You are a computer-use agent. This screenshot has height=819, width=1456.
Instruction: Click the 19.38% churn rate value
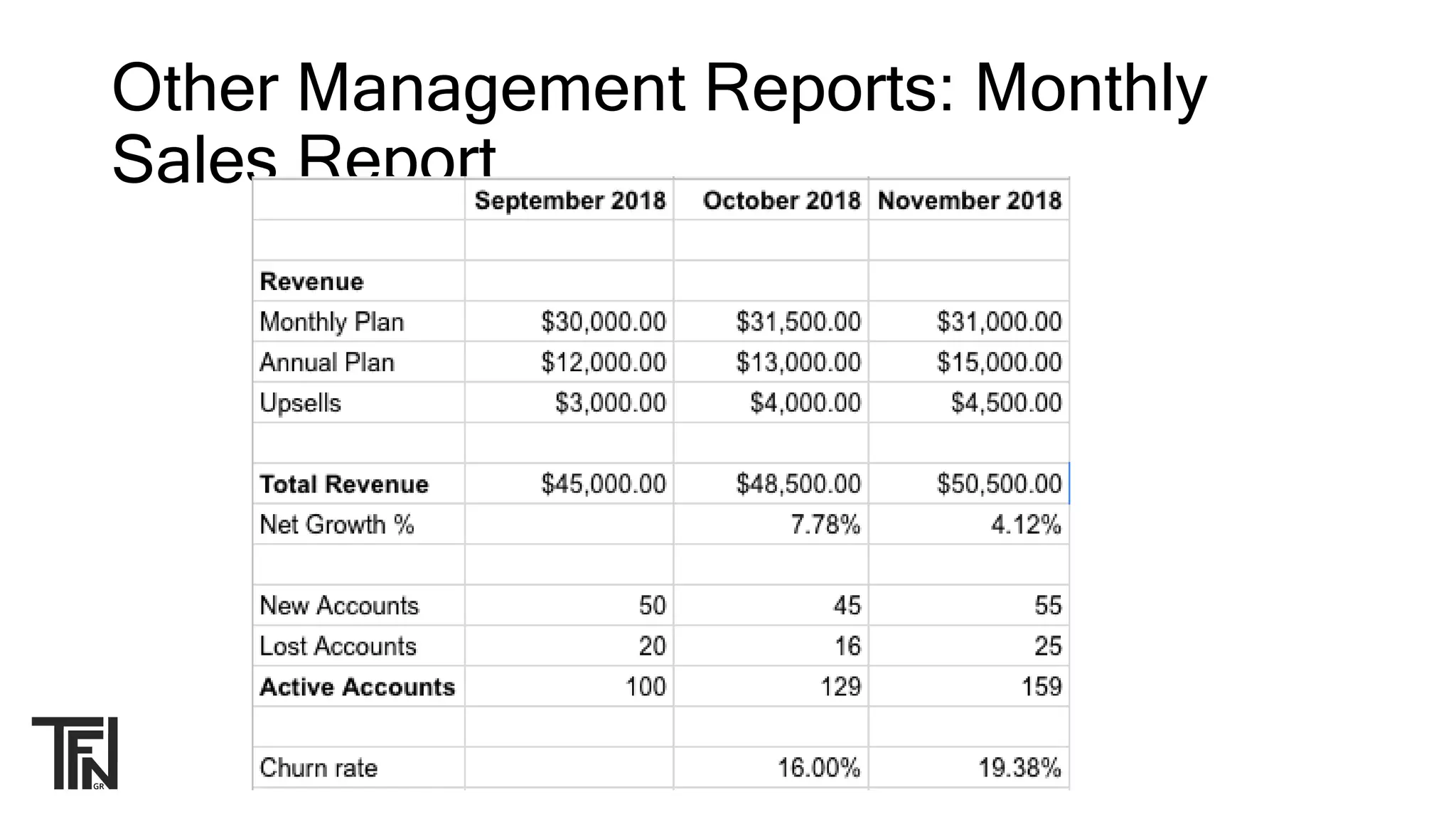[x=1019, y=768]
